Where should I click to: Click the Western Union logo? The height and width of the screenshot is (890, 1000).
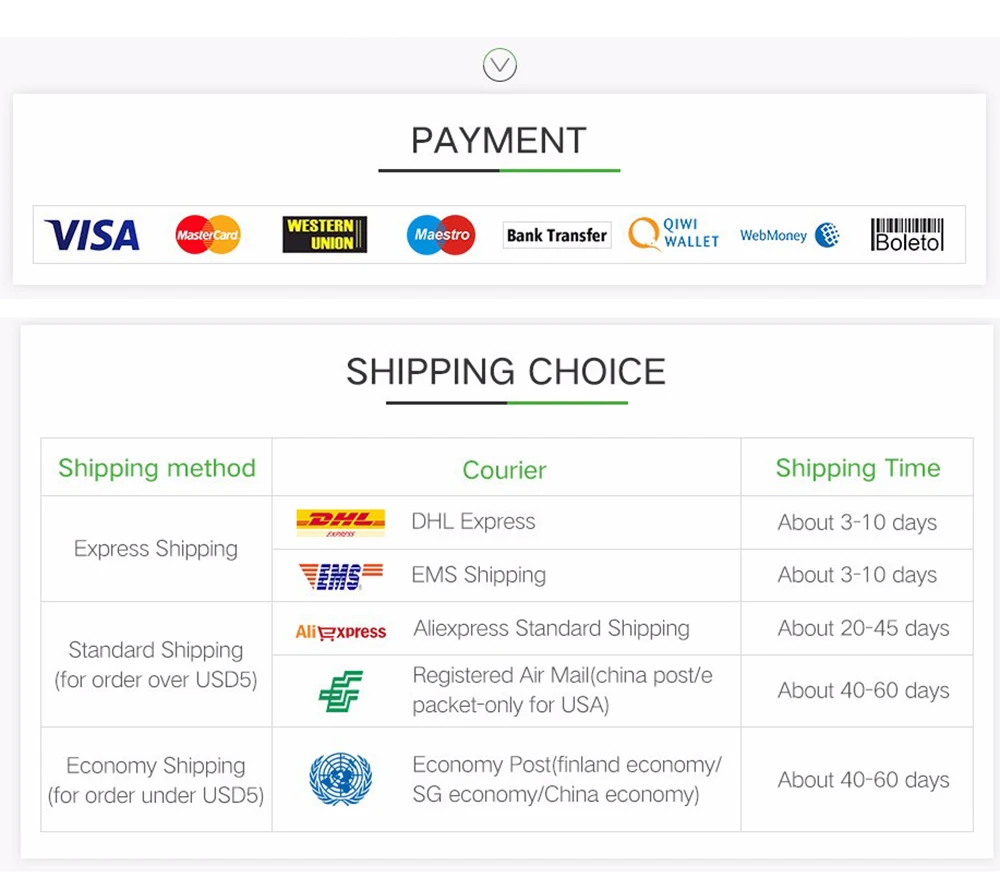tap(325, 234)
